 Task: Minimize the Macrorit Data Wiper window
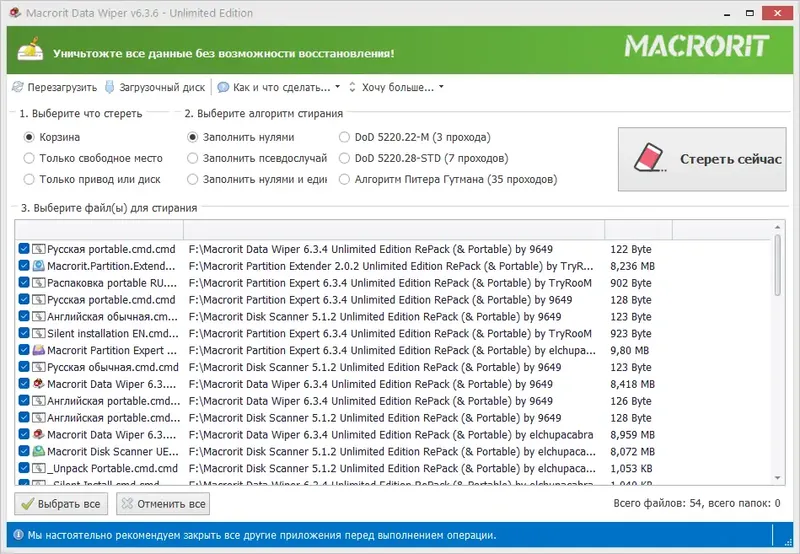click(727, 13)
